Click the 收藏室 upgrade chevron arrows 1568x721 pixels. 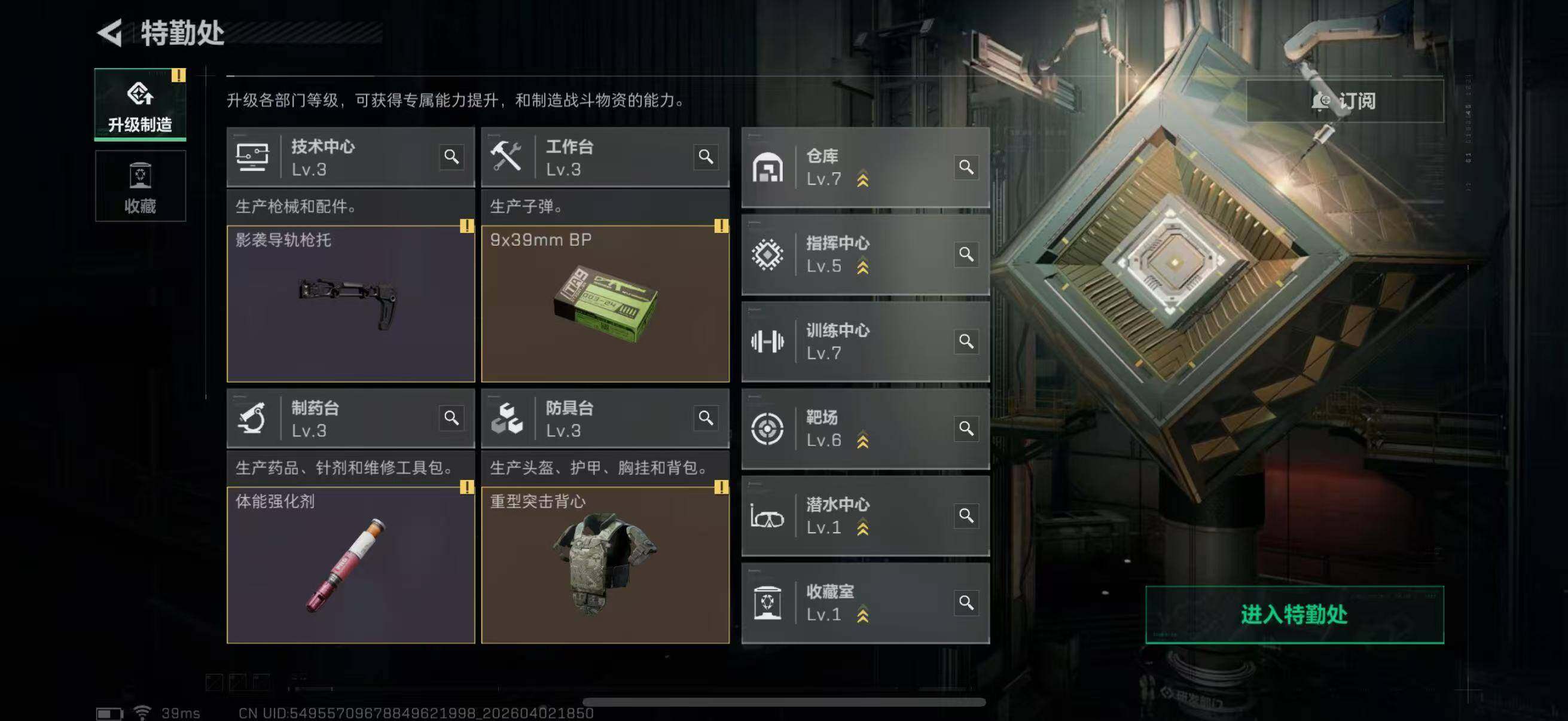click(x=862, y=616)
